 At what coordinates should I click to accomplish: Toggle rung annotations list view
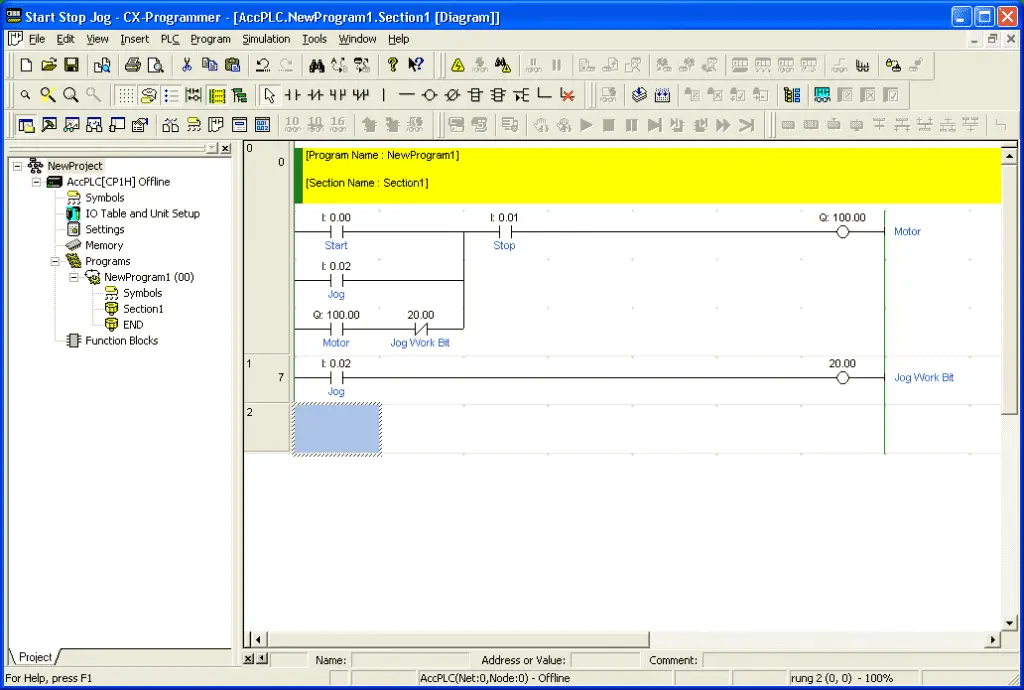click(171, 95)
